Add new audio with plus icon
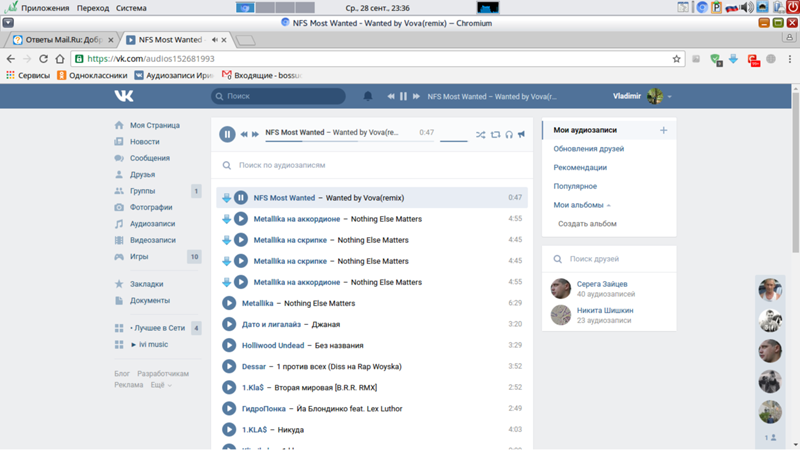 (663, 130)
